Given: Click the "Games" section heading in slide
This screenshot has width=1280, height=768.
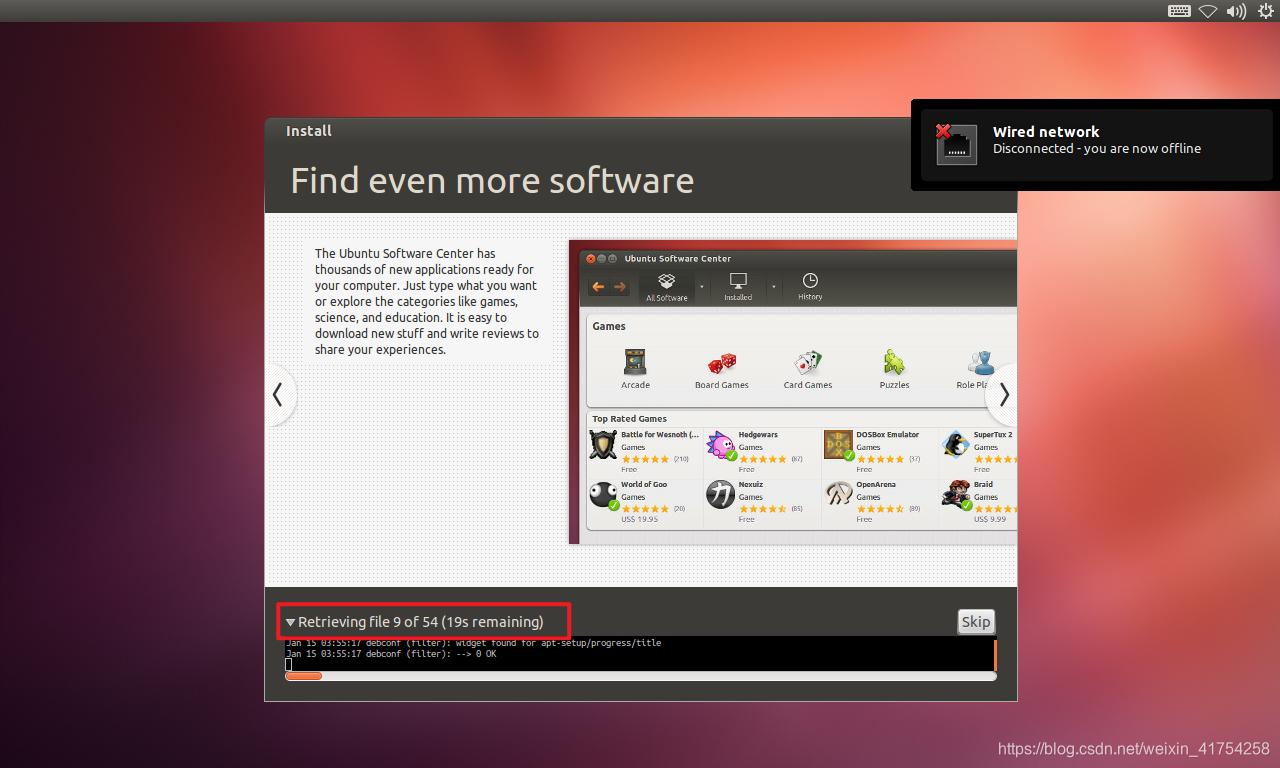Looking at the screenshot, I should [609, 326].
